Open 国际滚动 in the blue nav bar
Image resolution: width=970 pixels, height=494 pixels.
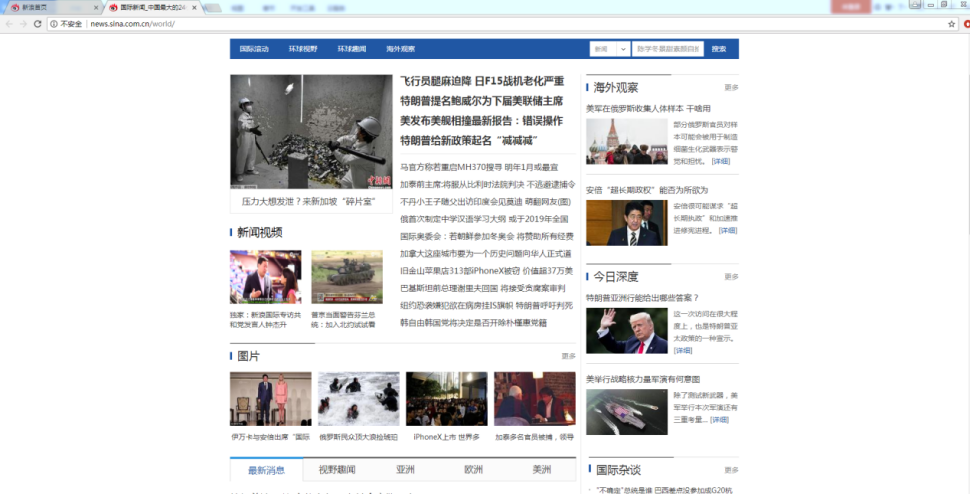[x=254, y=49]
